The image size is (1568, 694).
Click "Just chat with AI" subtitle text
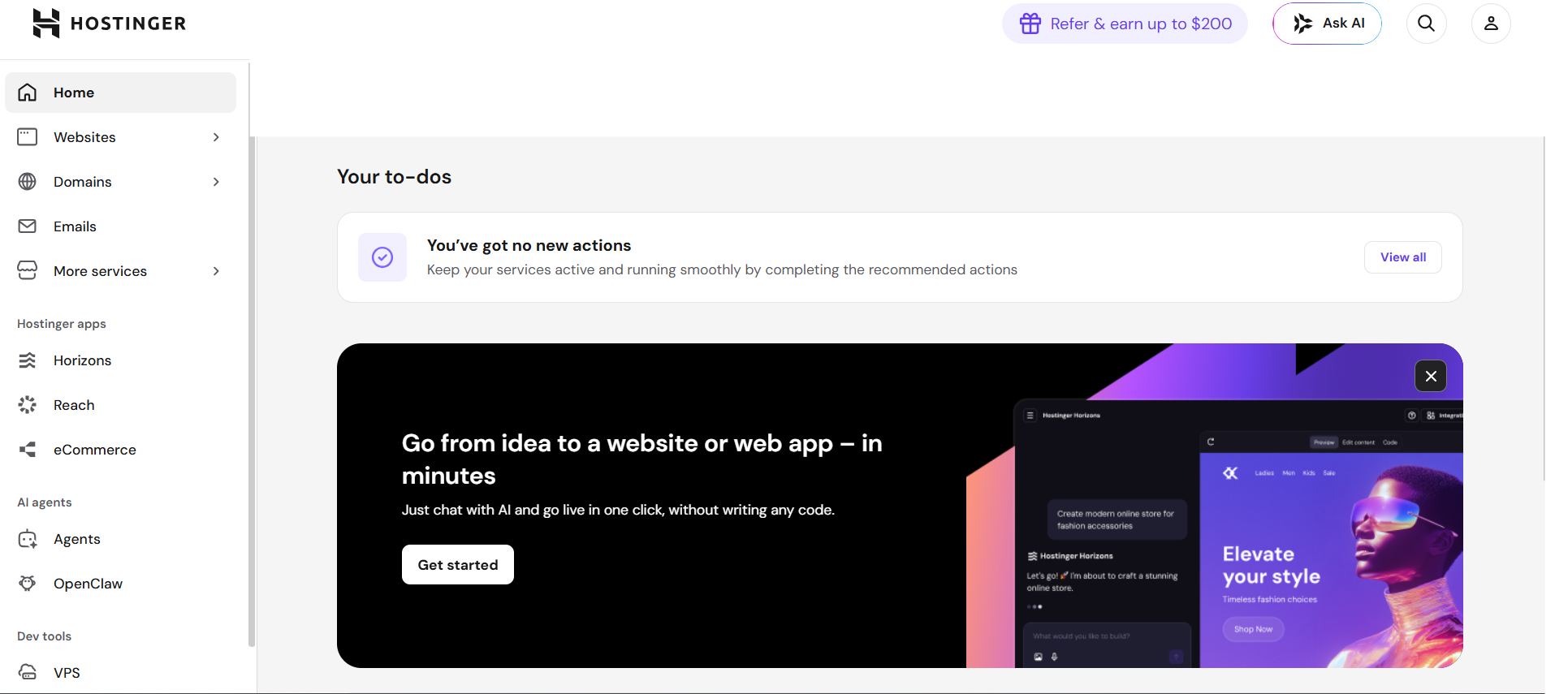(x=618, y=510)
